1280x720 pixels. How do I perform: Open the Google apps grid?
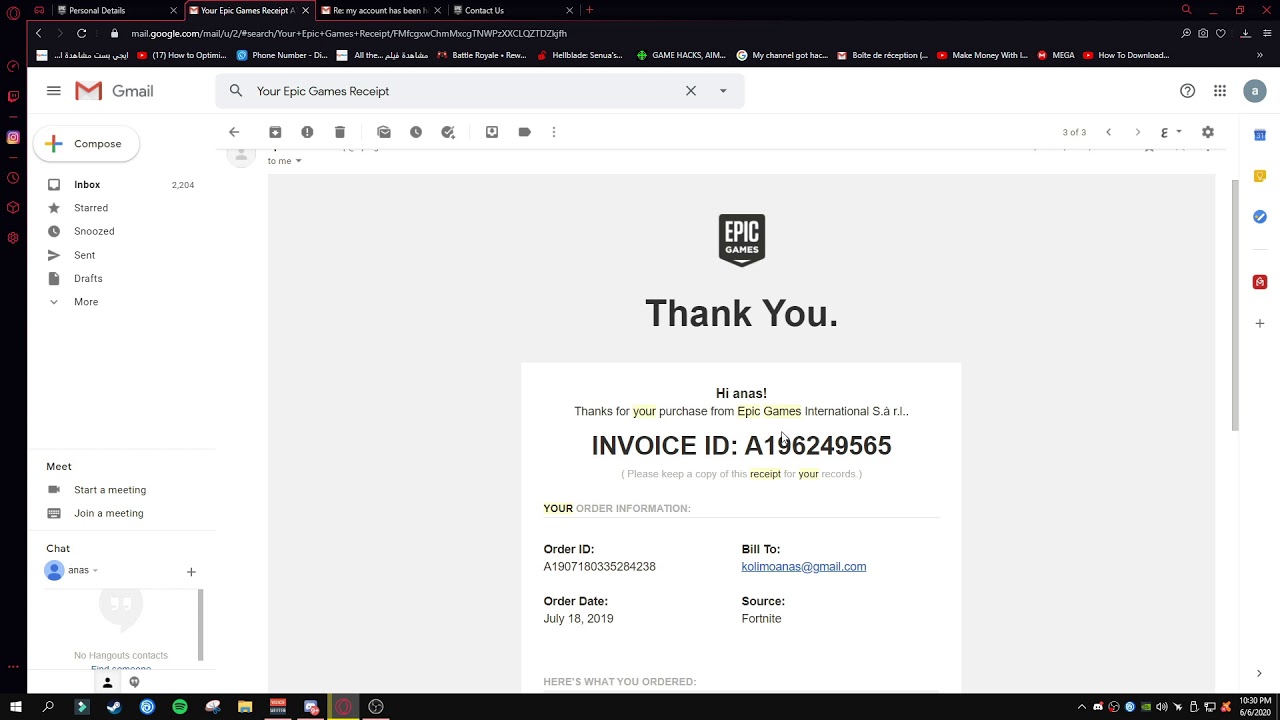(x=1220, y=91)
